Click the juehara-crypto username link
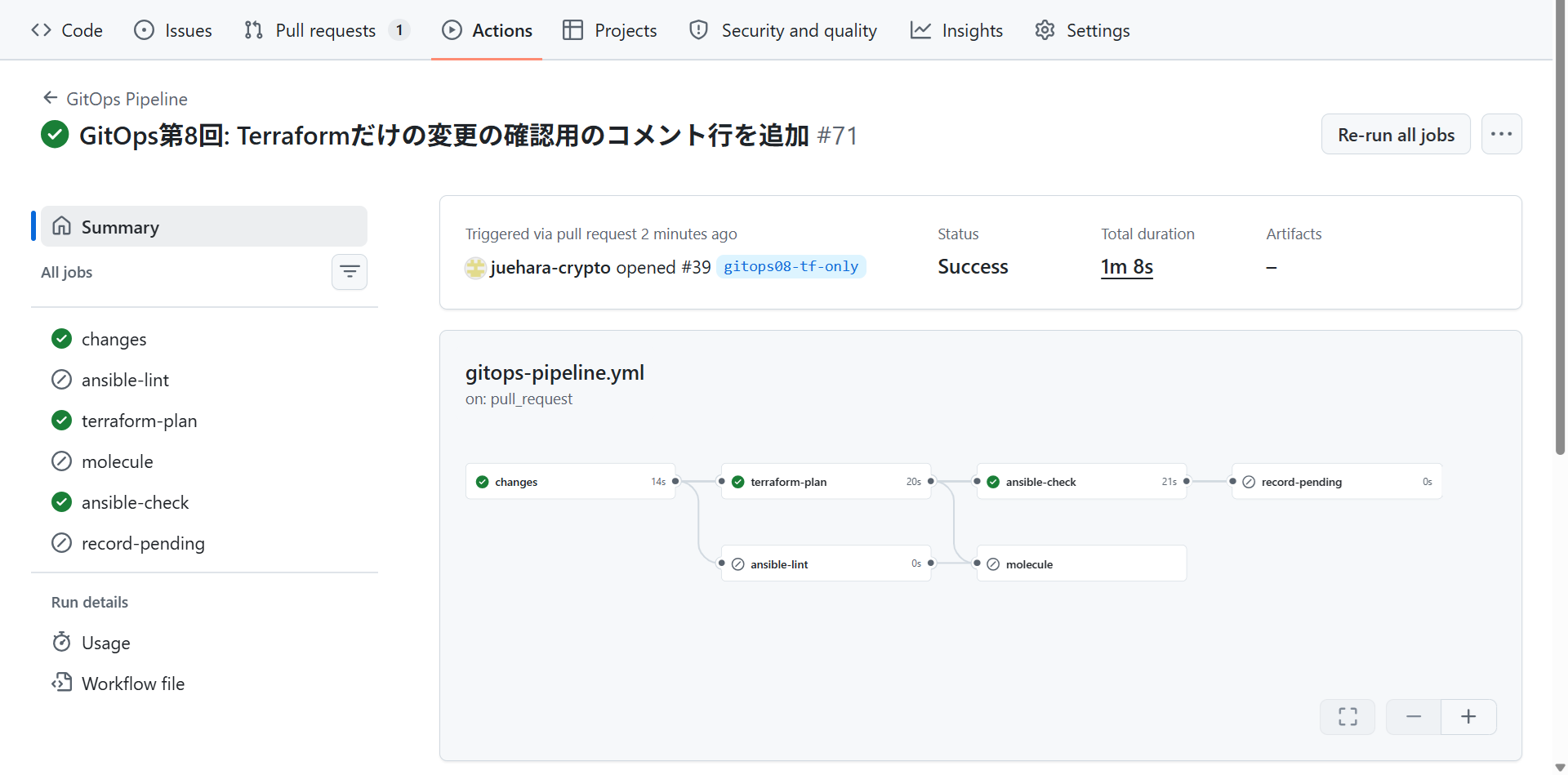 (550, 268)
